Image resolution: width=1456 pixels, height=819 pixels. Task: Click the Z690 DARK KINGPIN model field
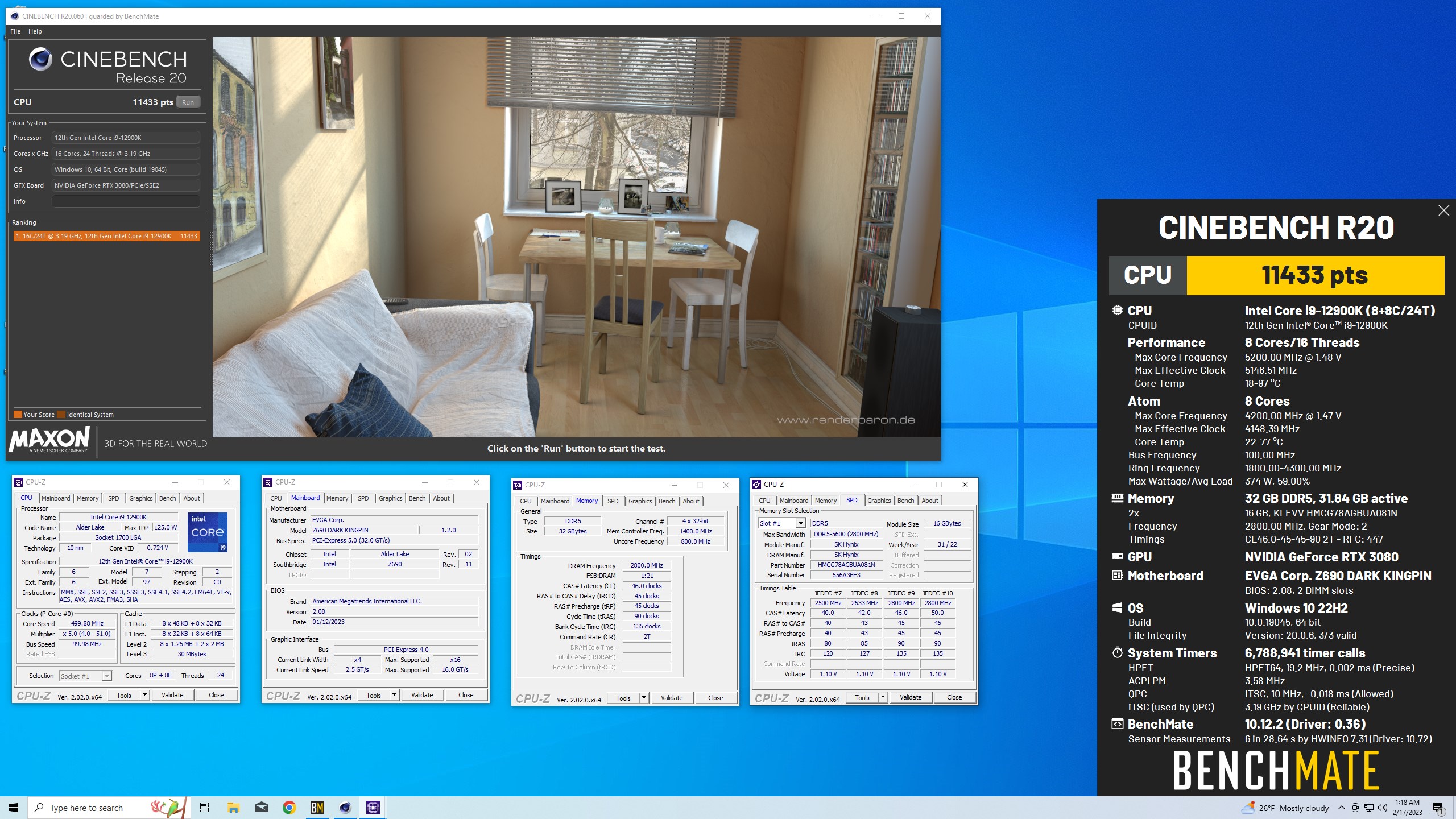click(x=364, y=530)
